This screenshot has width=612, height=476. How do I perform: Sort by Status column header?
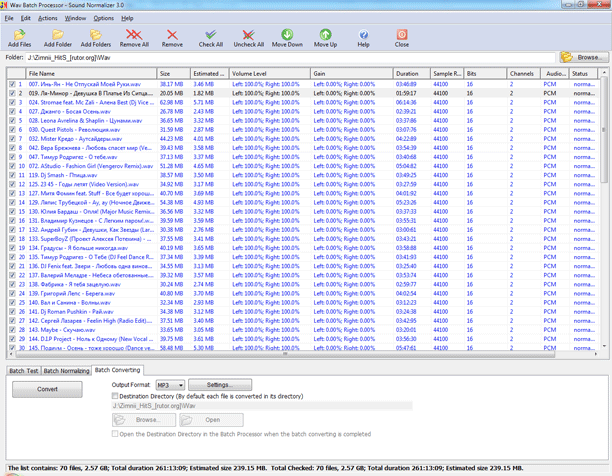583,73
